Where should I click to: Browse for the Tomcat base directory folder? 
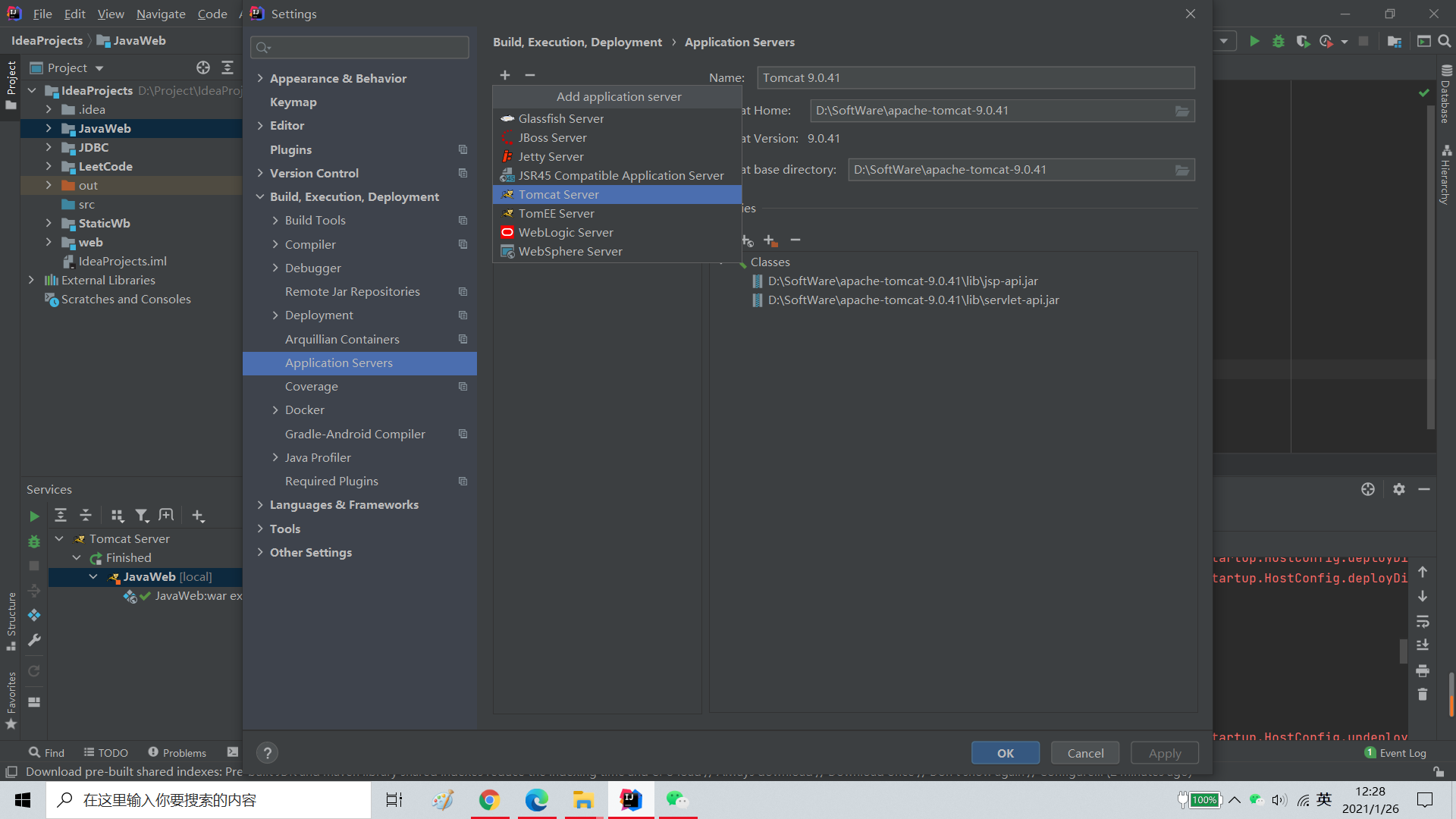coord(1181,170)
